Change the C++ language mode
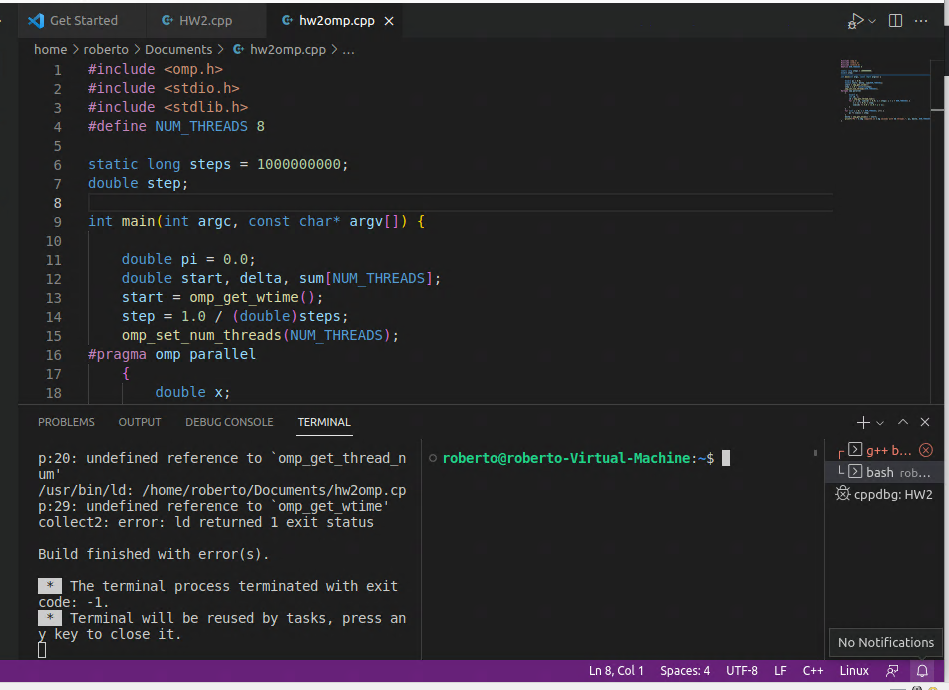The width and height of the screenshot is (949, 690). 812,670
